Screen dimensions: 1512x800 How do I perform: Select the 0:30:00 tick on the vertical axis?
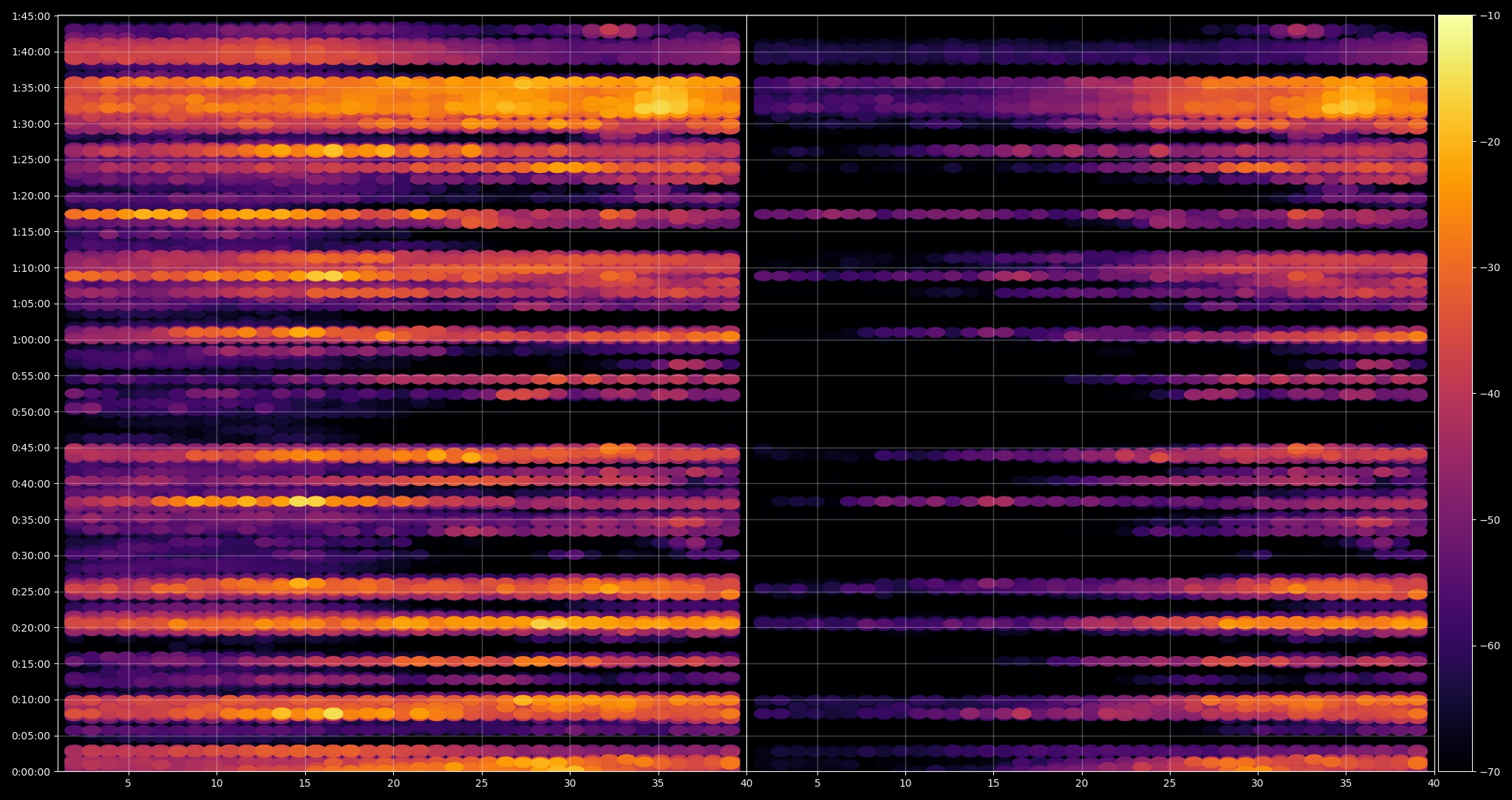(31, 555)
